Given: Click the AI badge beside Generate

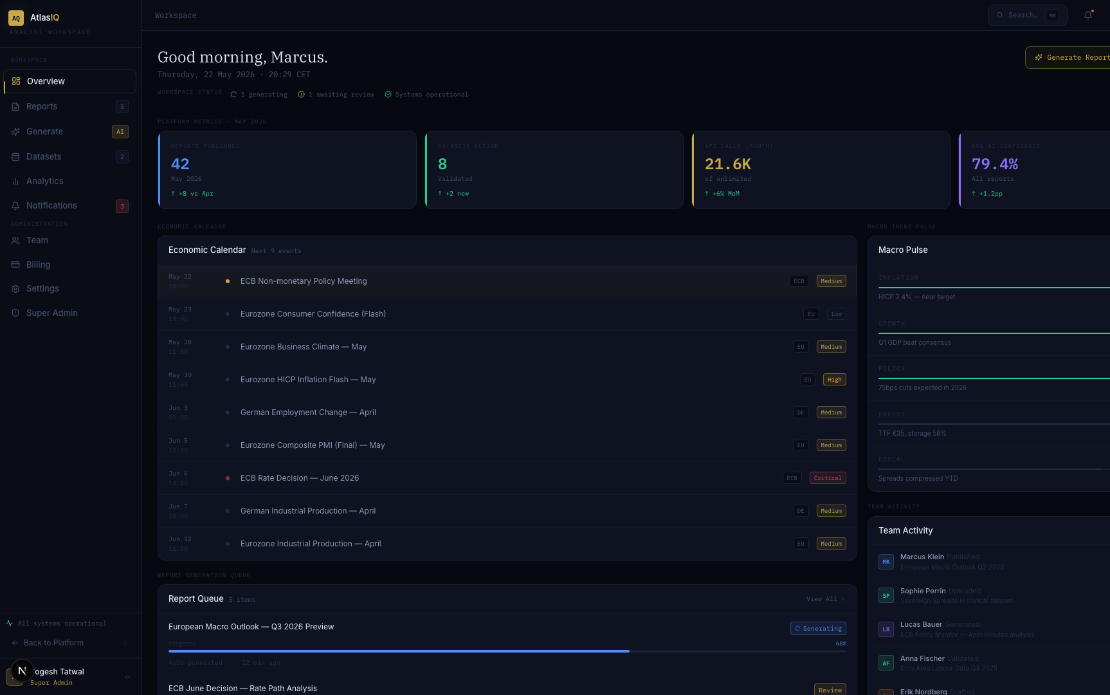Looking at the screenshot, I should point(120,132).
